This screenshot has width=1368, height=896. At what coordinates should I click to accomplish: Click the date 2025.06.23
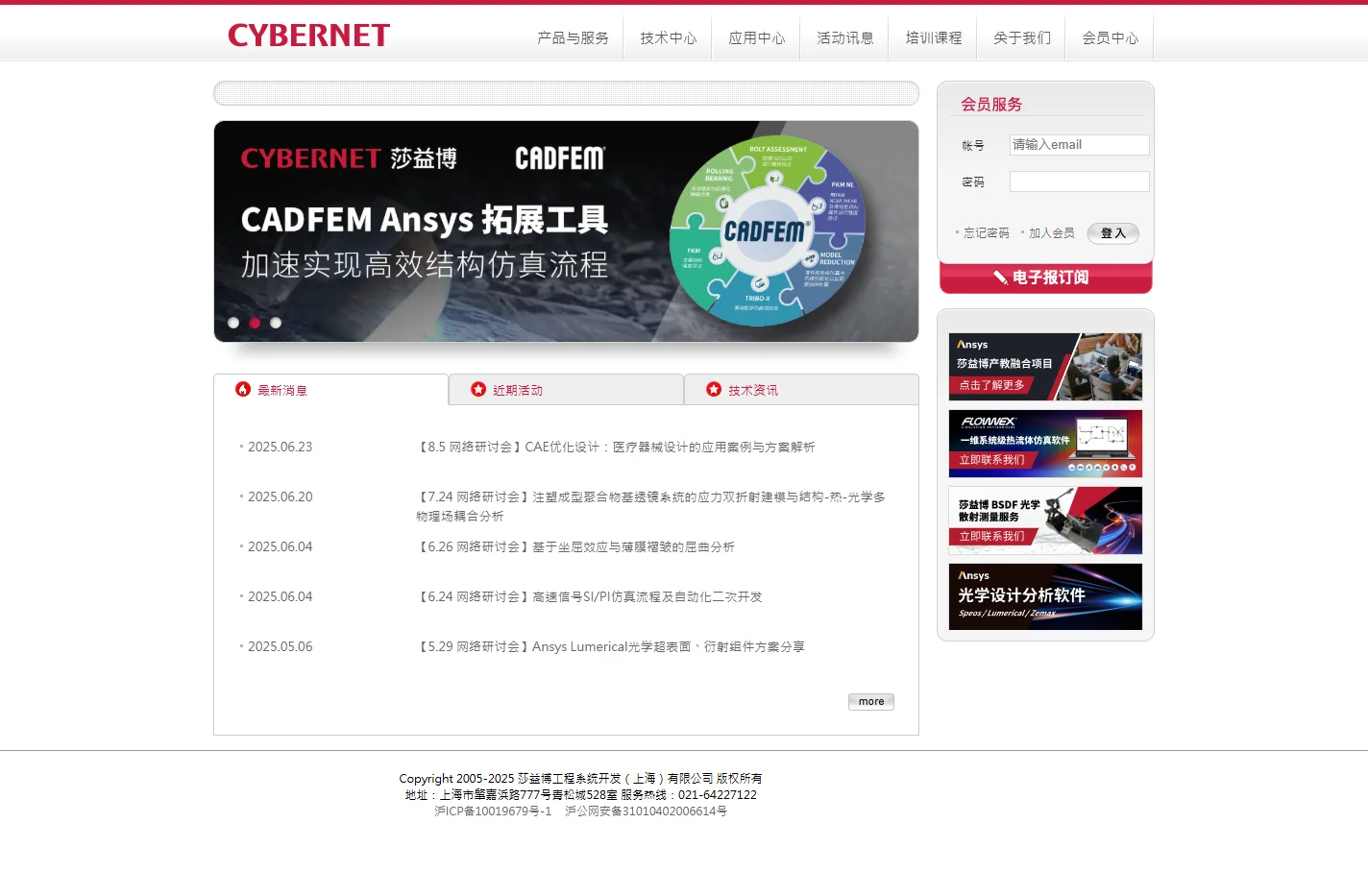click(280, 448)
